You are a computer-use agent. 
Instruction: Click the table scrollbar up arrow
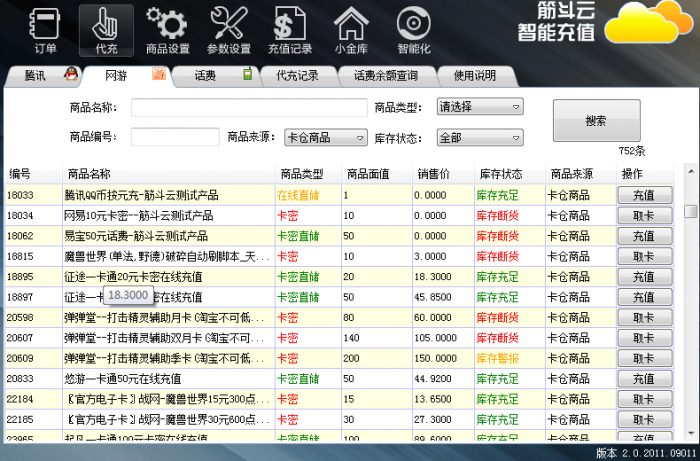tap(691, 171)
